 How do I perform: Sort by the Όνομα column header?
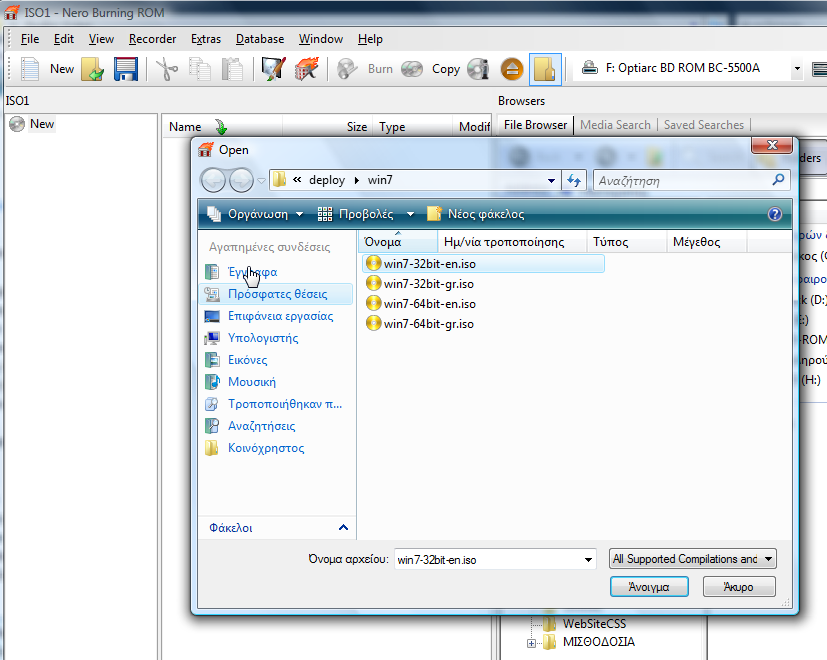point(398,242)
